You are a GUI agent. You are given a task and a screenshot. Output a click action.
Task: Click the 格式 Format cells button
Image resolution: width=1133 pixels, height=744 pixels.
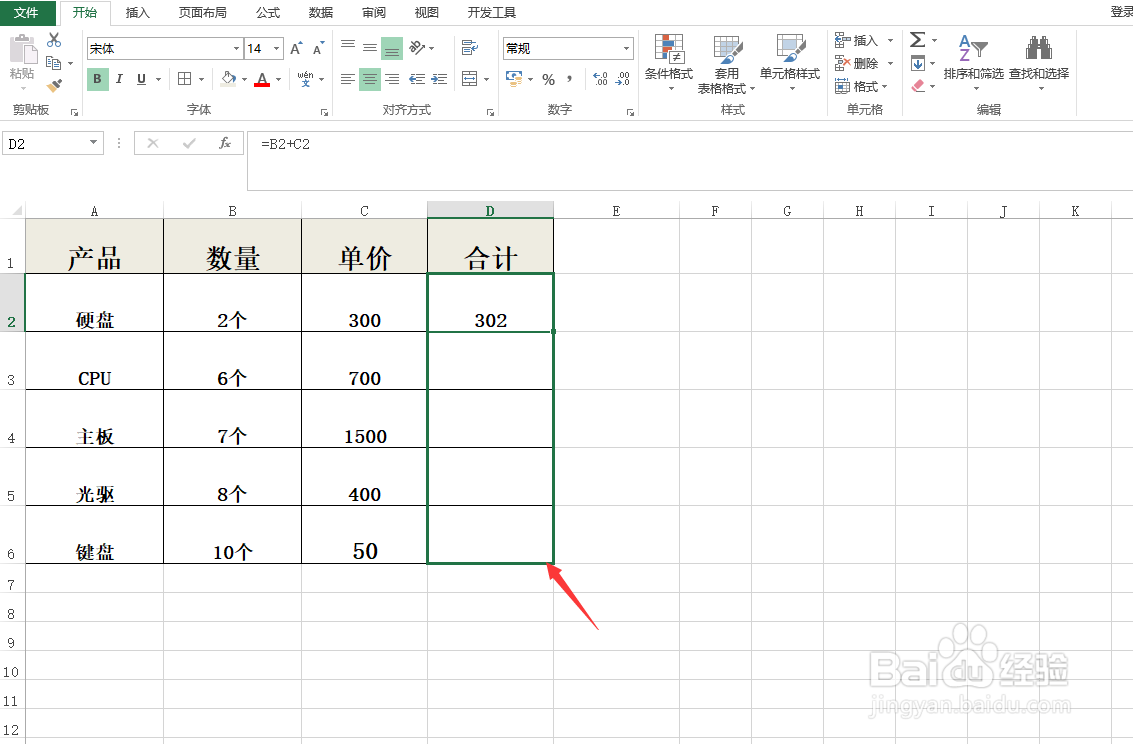coord(861,87)
